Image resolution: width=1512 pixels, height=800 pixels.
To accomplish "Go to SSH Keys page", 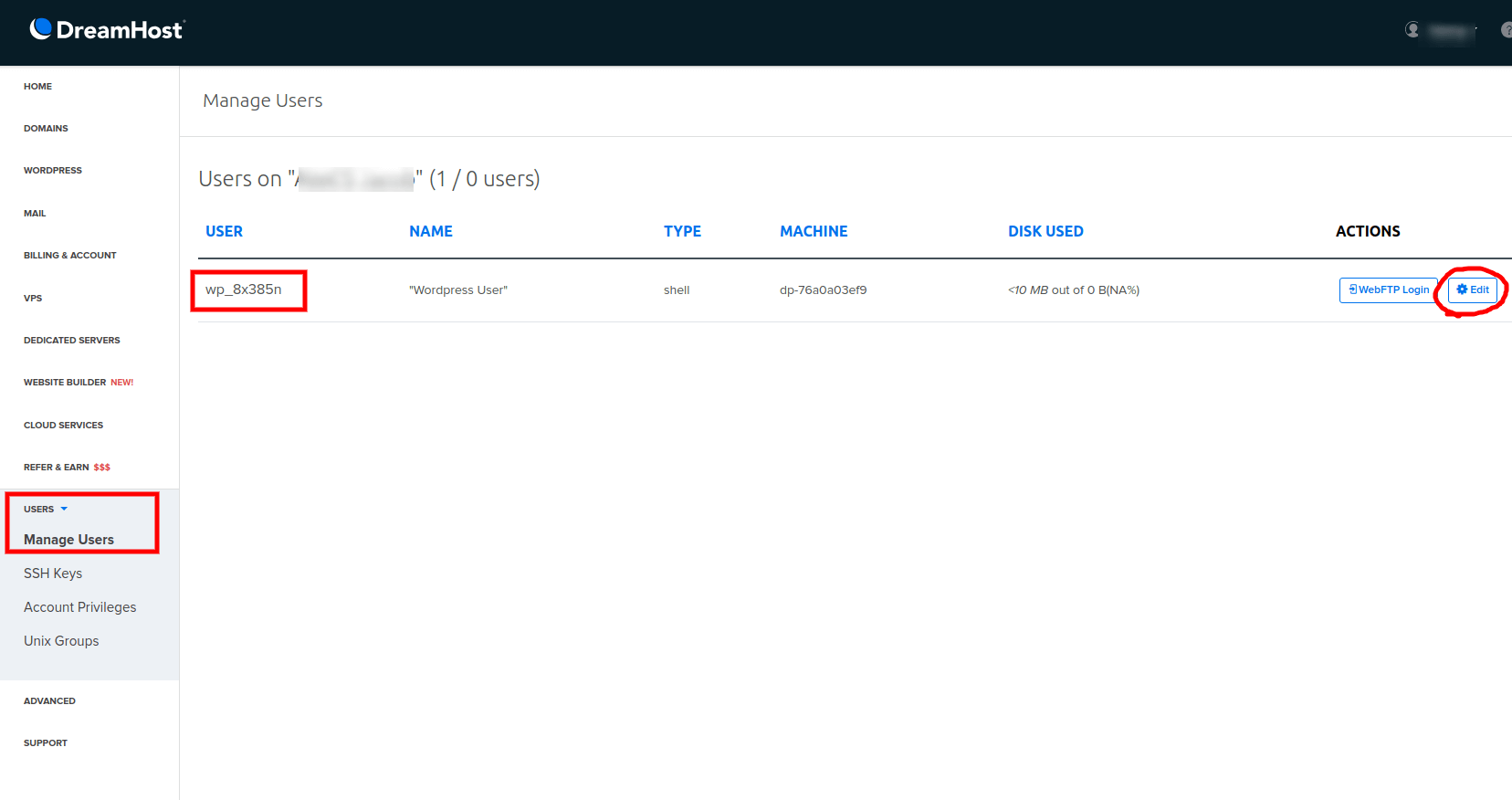I will [53, 574].
